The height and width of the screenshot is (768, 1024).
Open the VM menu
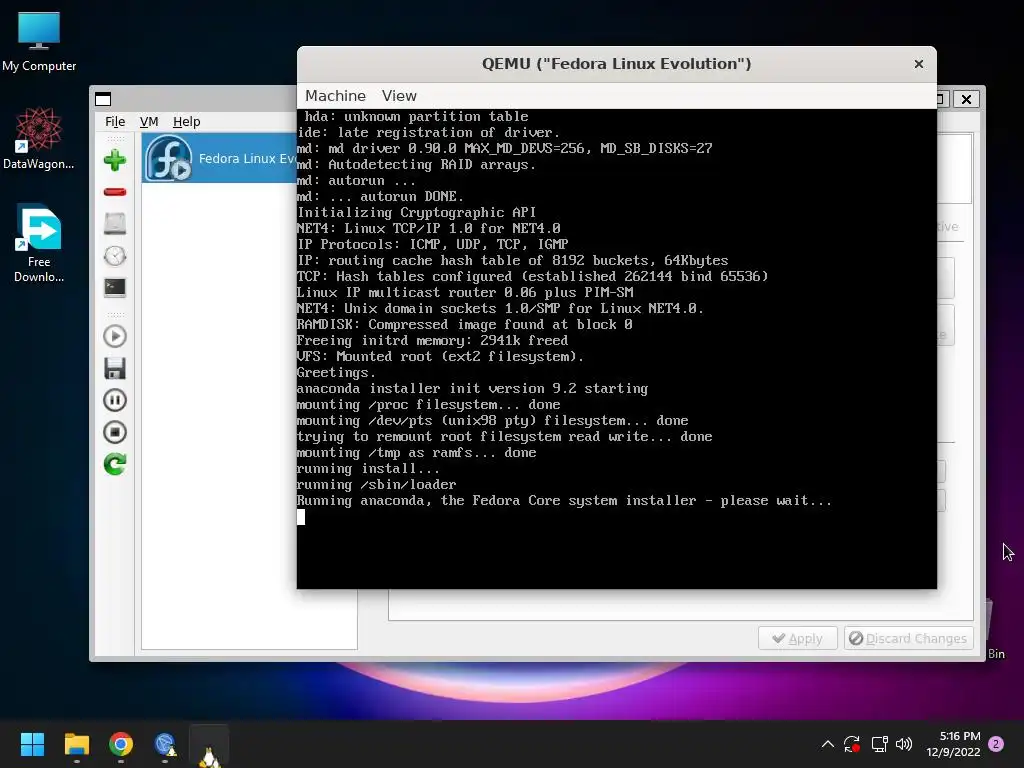pos(149,121)
